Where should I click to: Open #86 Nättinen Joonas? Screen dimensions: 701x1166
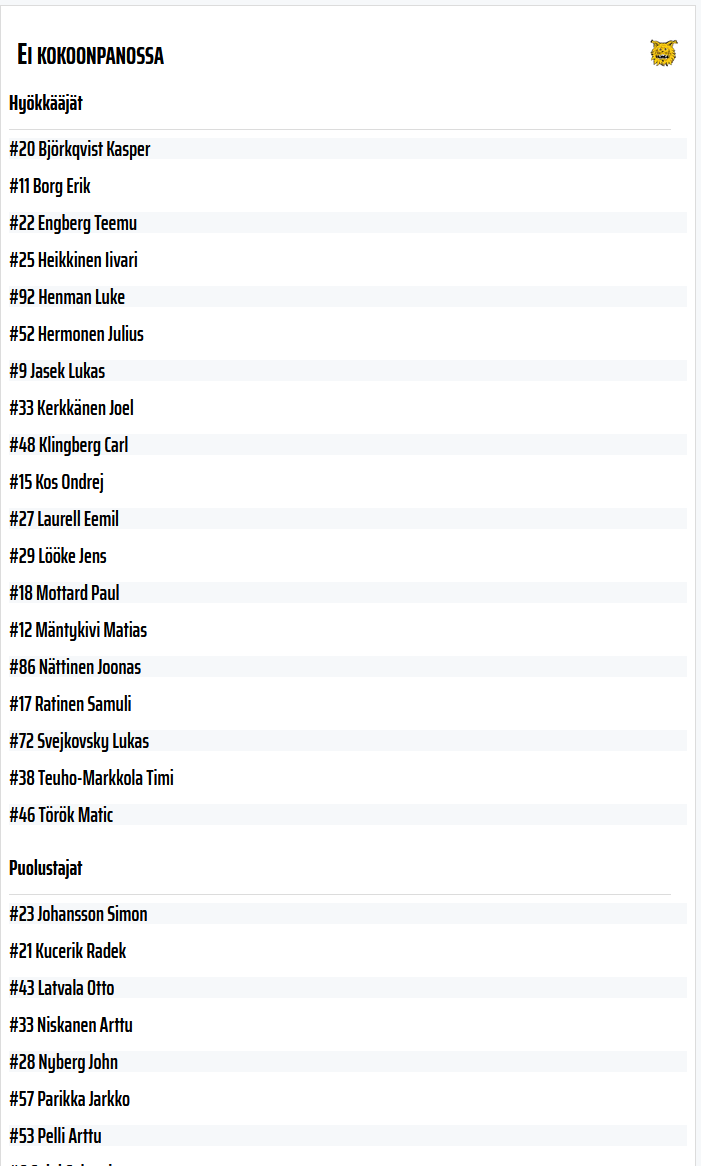[75, 667]
